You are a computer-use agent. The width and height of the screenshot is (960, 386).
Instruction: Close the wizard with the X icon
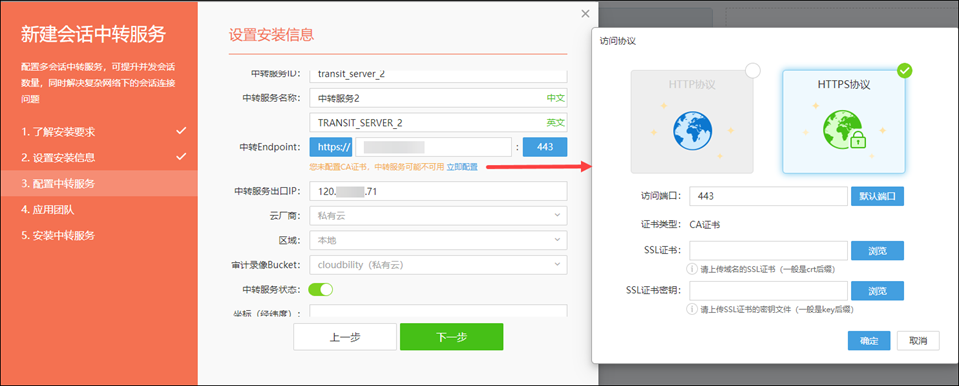click(585, 13)
